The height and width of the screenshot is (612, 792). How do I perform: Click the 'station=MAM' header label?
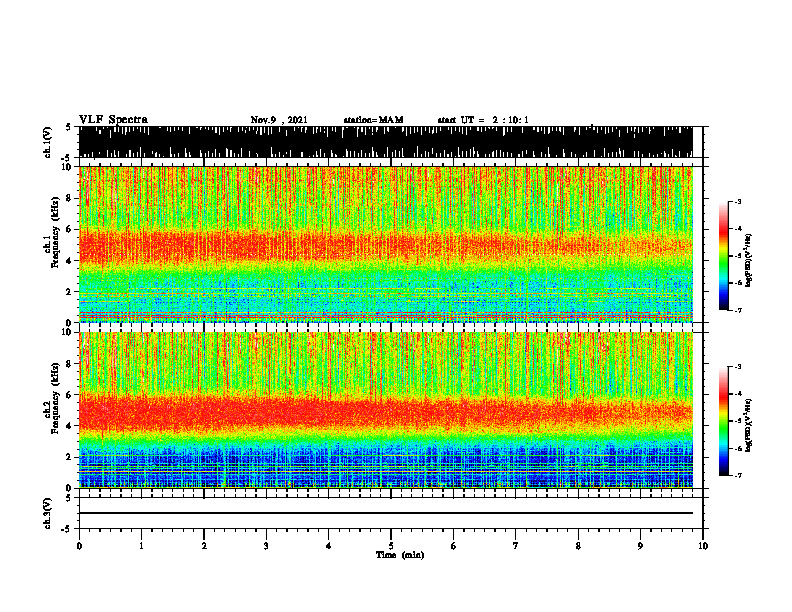pos(373,120)
